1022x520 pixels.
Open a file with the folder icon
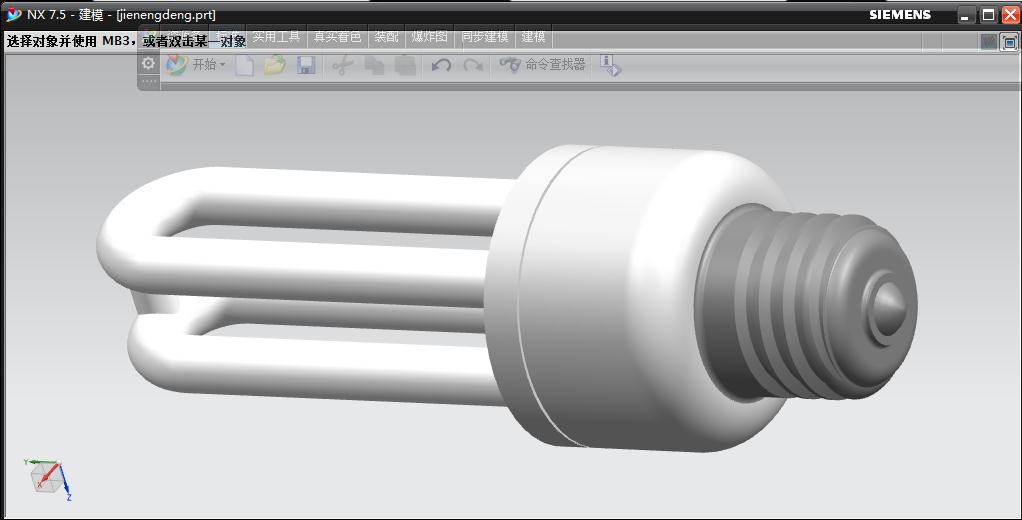275,65
